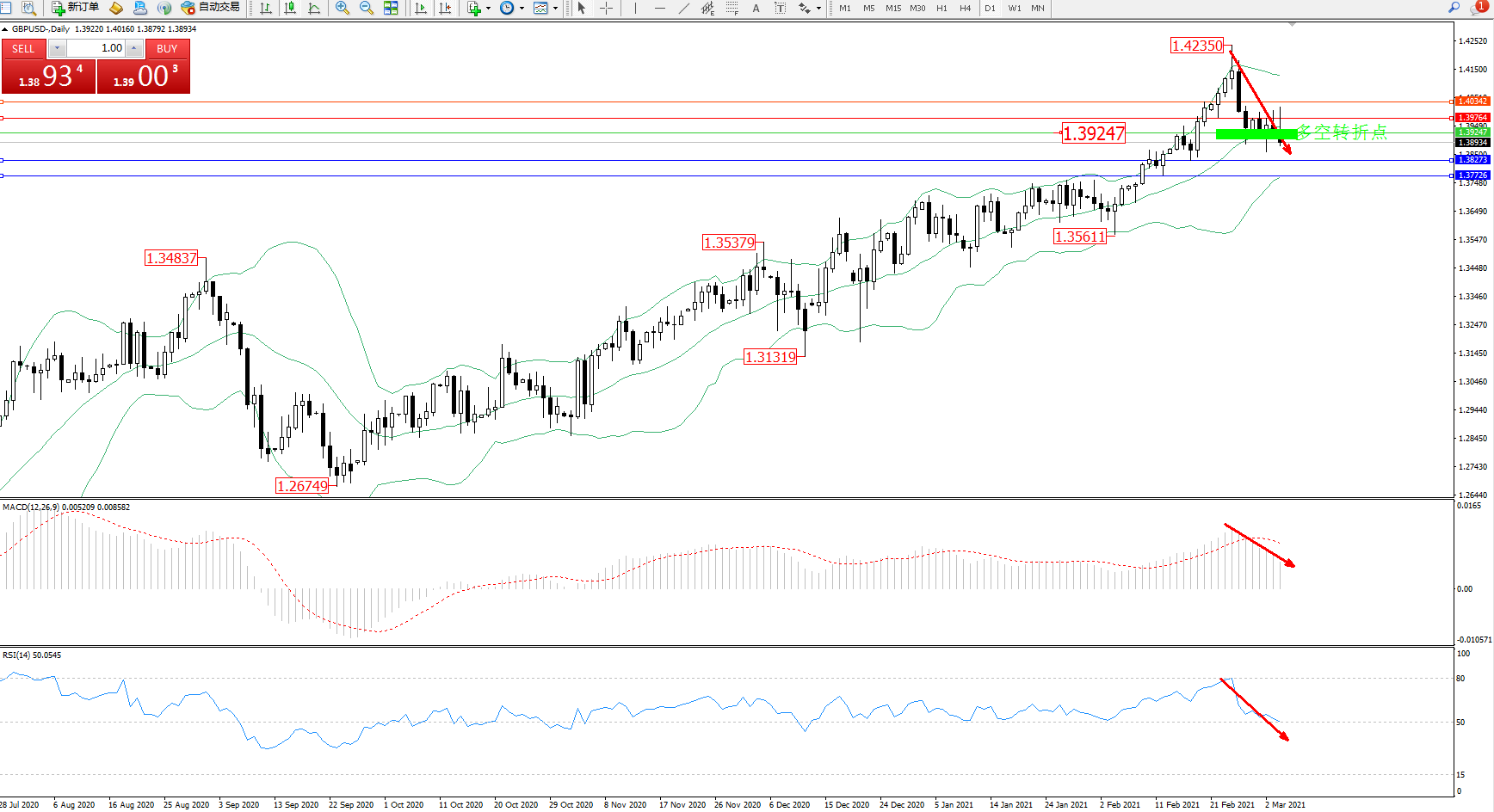This screenshot has width=1494, height=812.
Task: Select the draw trendline tool
Action: tap(684, 8)
